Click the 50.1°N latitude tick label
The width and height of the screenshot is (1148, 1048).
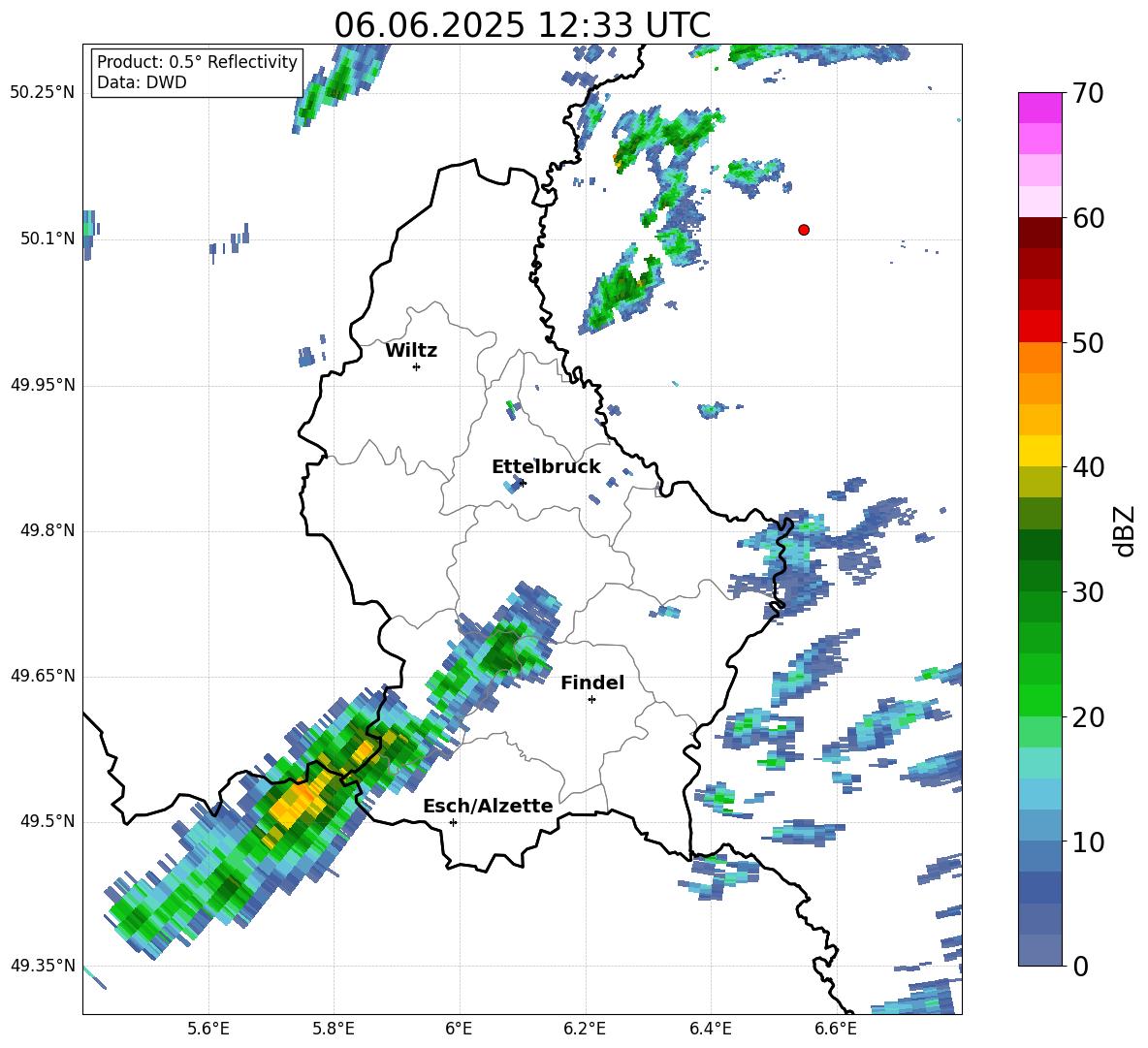click(x=48, y=238)
